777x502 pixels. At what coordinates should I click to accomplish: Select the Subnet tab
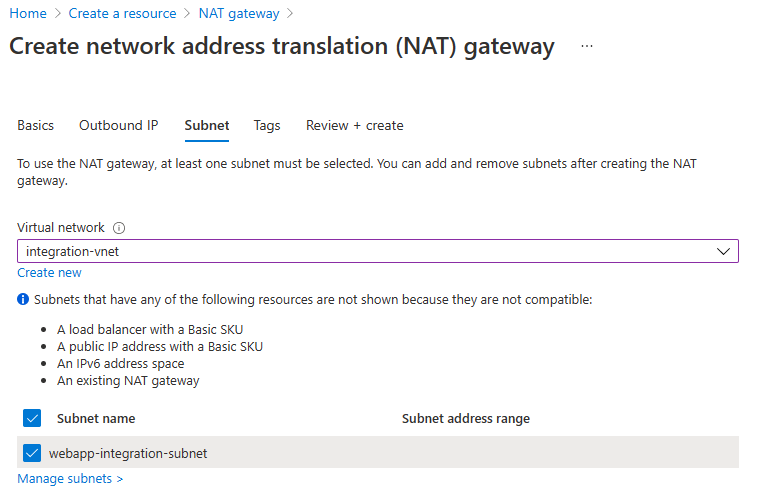click(x=207, y=125)
